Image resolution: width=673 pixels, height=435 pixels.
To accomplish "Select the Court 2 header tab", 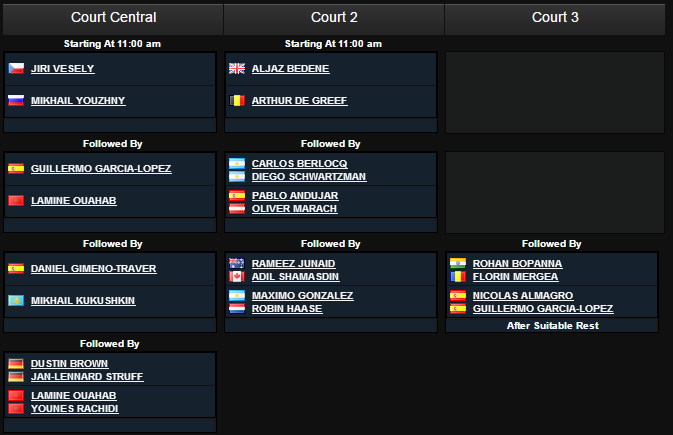I will [334, 19].
